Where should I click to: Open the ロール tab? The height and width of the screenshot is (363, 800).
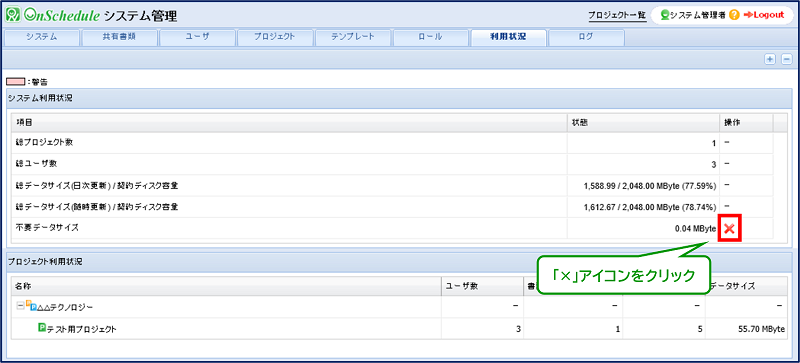(x=431, y=37)
